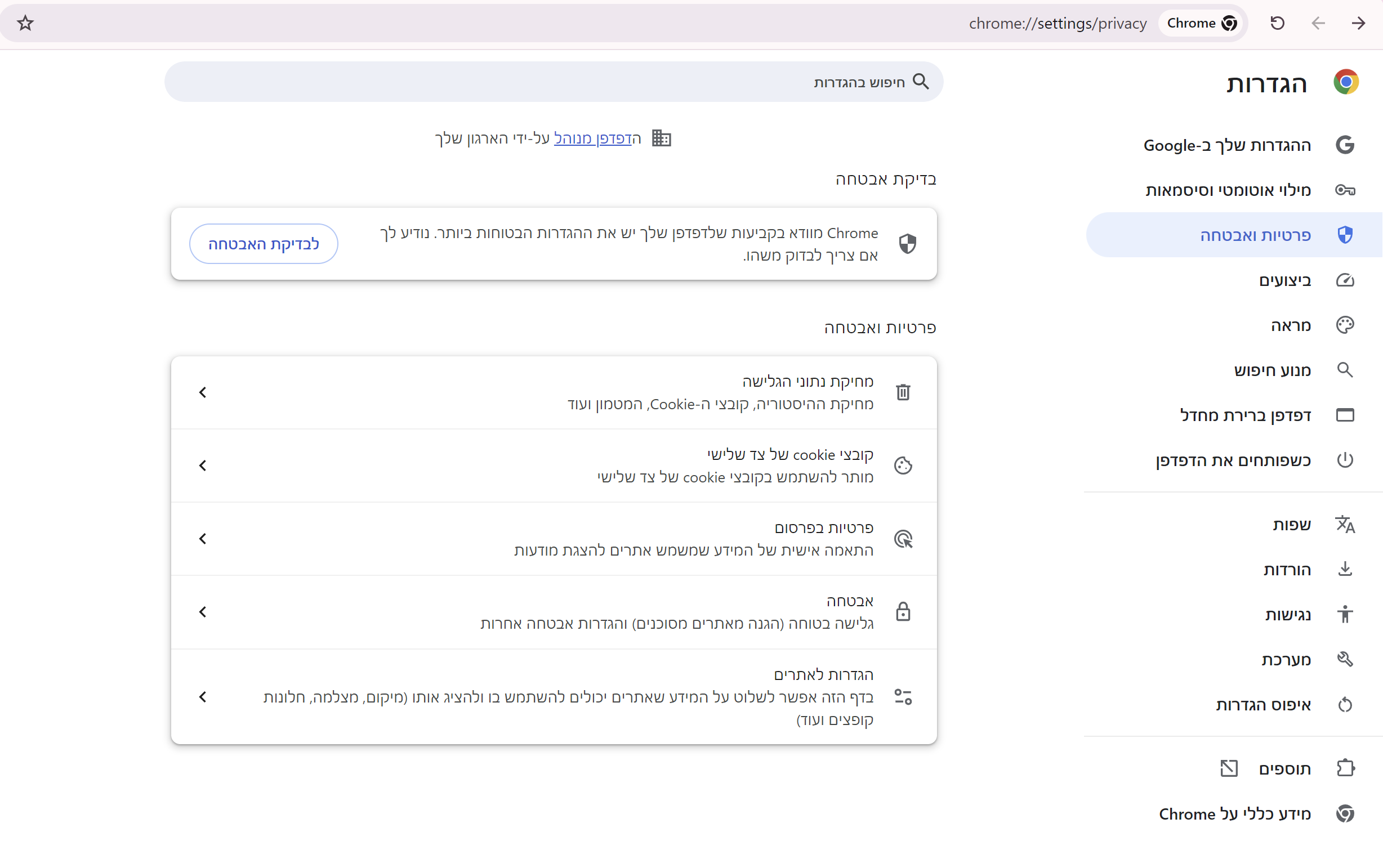
Task: Click the ad privacy icon
Action: click(x=903, y=539)
